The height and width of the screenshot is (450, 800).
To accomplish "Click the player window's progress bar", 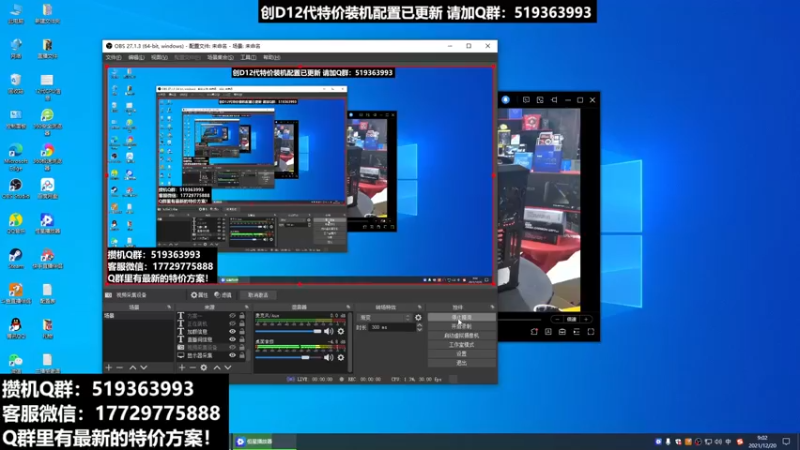I will (x=519, y=319).
